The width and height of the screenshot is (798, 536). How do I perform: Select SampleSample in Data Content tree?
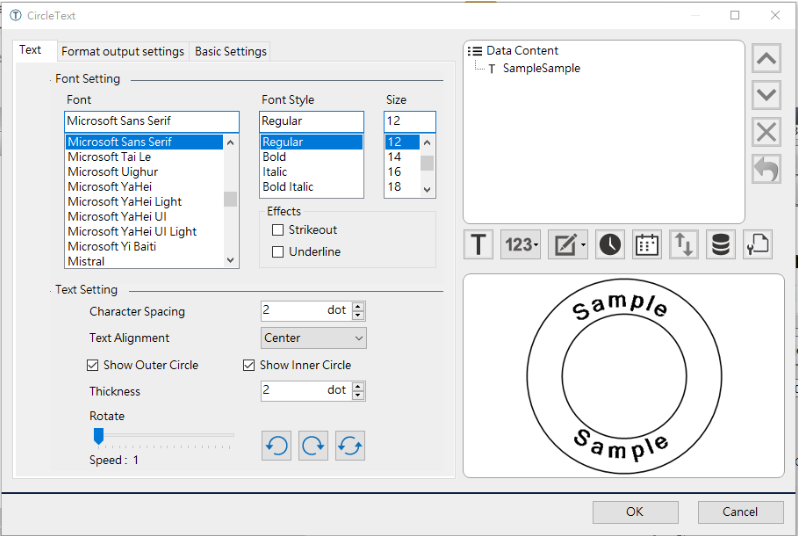[542, 68]
